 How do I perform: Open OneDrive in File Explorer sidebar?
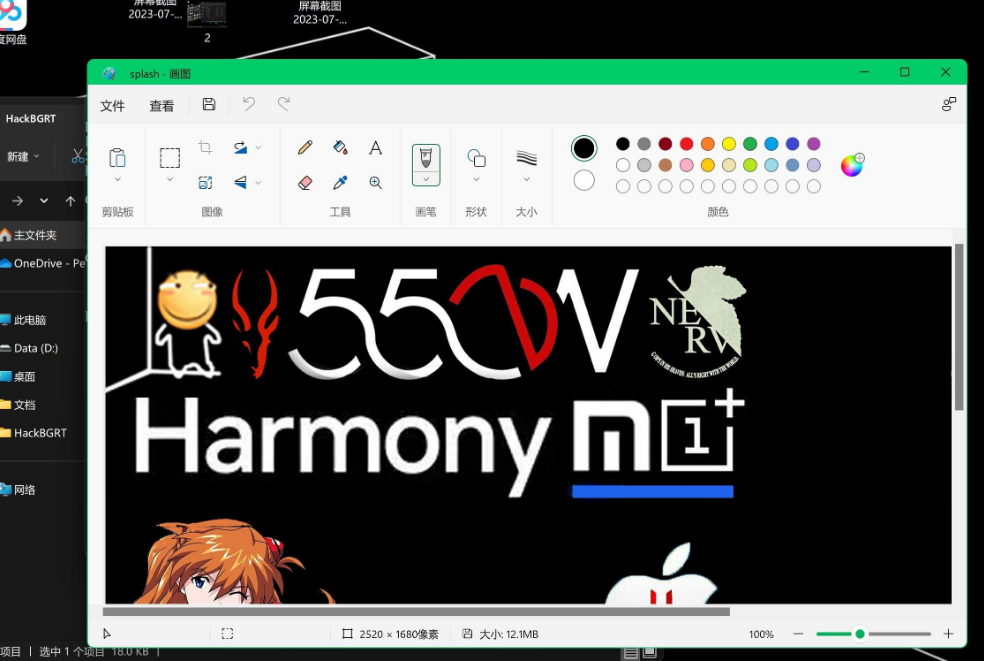tap(43, 263)
